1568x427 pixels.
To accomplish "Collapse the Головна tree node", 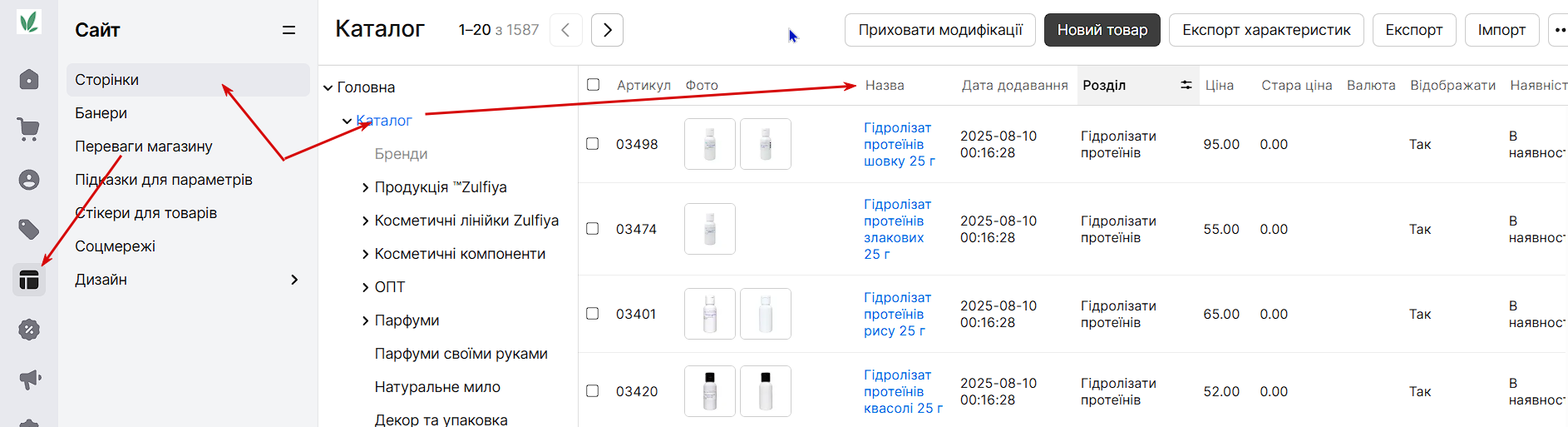I will [x=328, y=87].
